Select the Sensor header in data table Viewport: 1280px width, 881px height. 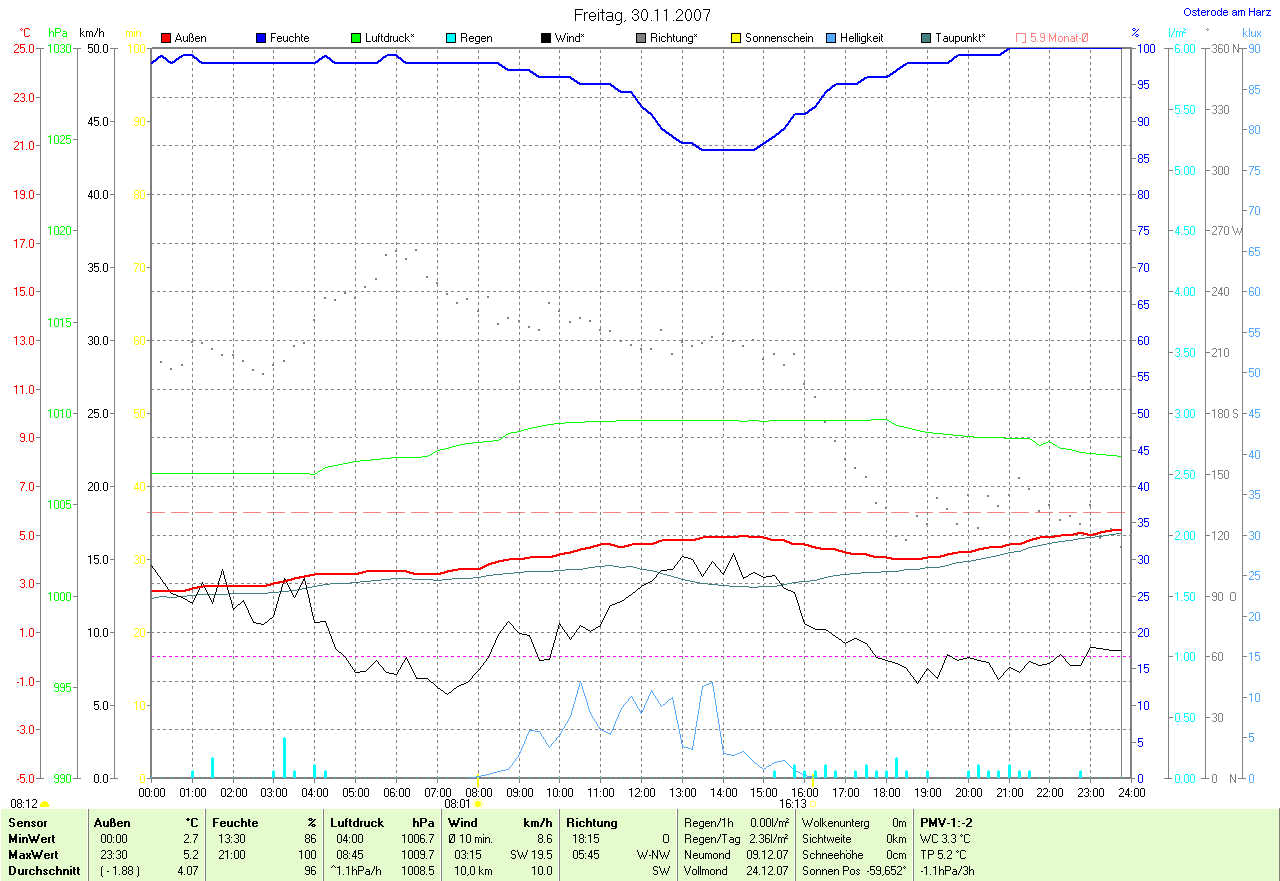click(27, 823)
